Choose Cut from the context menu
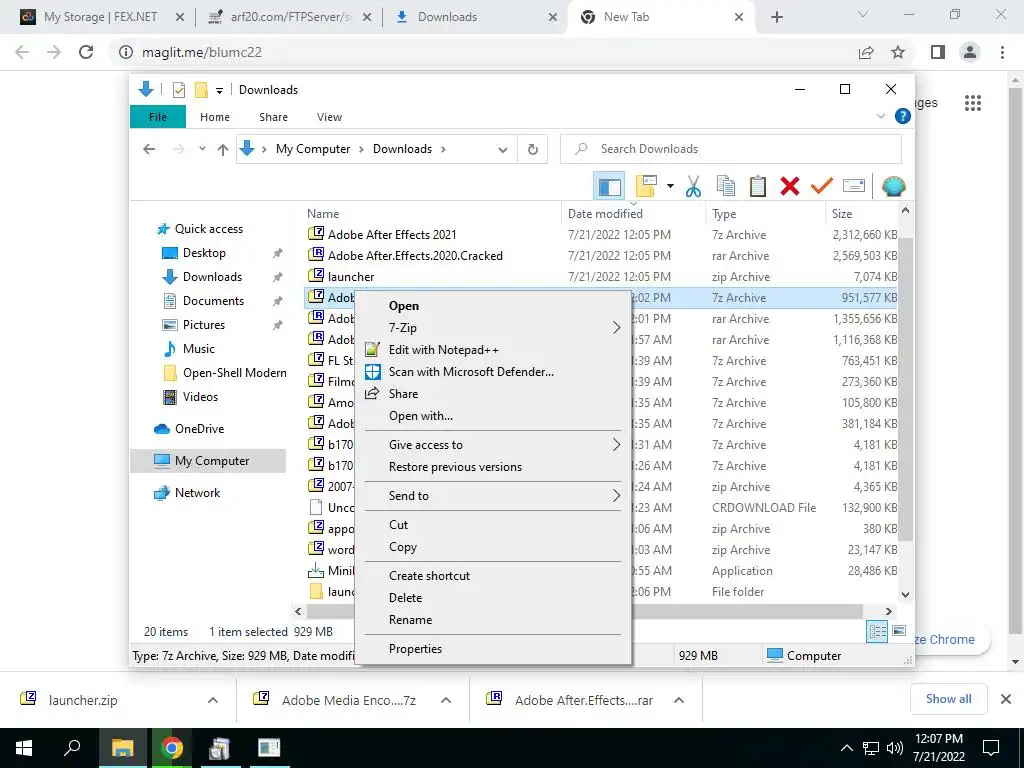 494,525
